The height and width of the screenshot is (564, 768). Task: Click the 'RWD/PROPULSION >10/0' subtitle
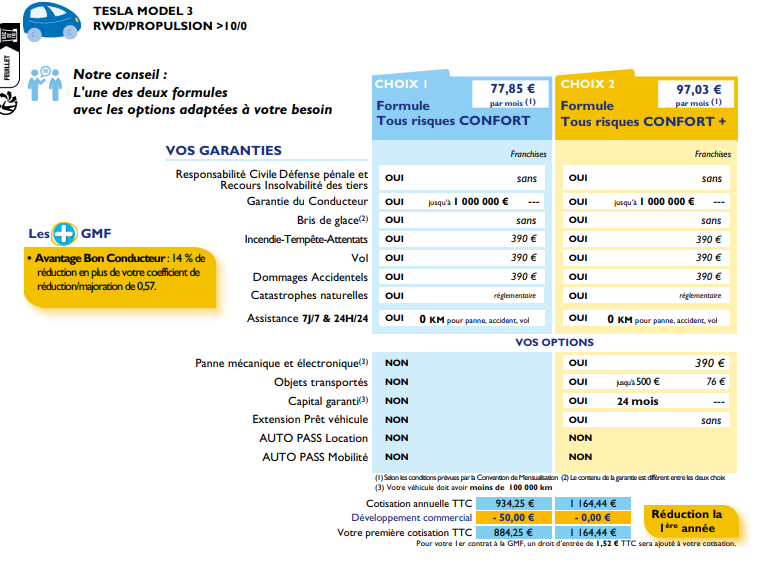tap(170, 26)
